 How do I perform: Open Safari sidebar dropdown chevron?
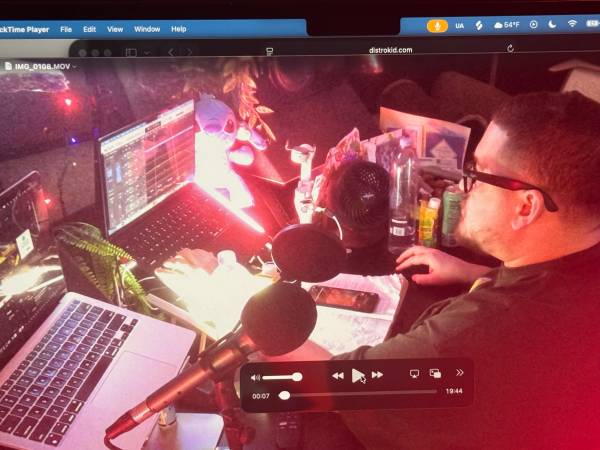point(147,53)
